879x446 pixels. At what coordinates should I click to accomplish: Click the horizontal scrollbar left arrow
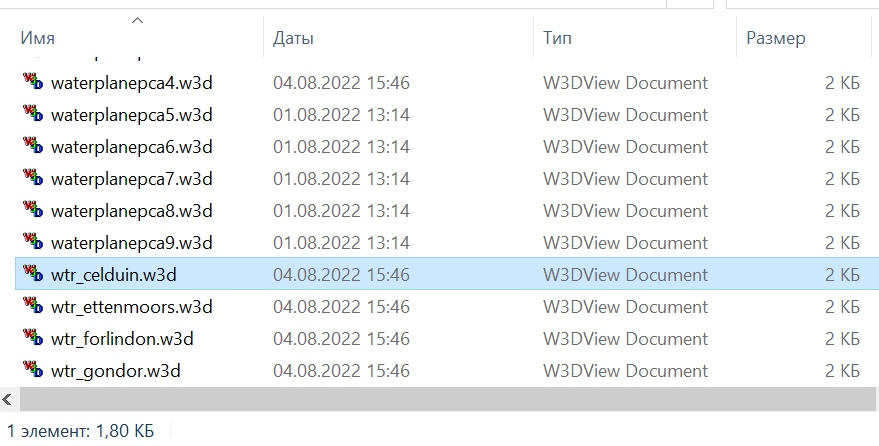[7, 399]
